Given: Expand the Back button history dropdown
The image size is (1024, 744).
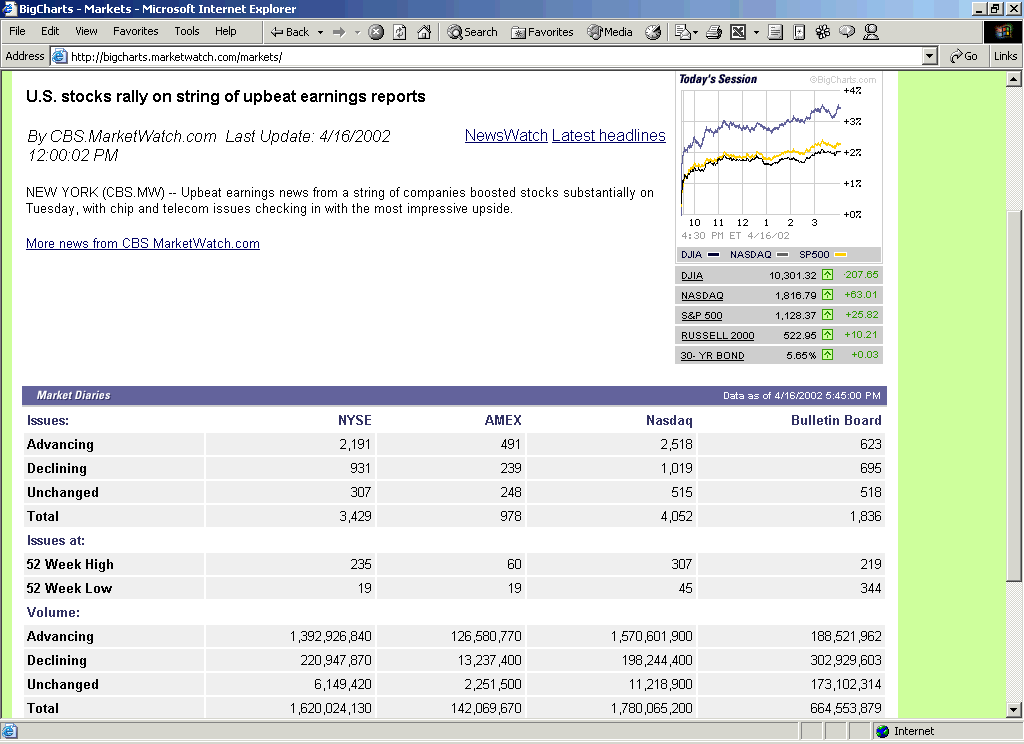Looking at the screenshot, I should [320, 32].
